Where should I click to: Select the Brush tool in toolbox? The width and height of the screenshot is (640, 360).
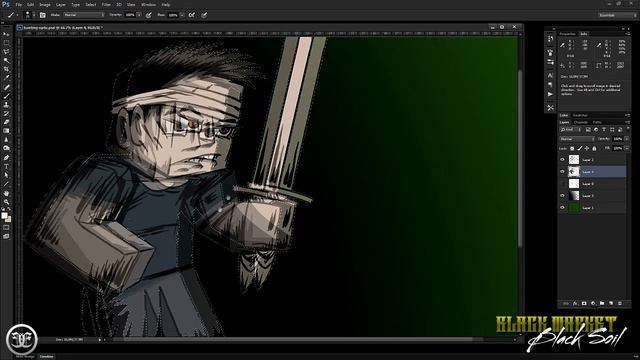tap(6, 96)
